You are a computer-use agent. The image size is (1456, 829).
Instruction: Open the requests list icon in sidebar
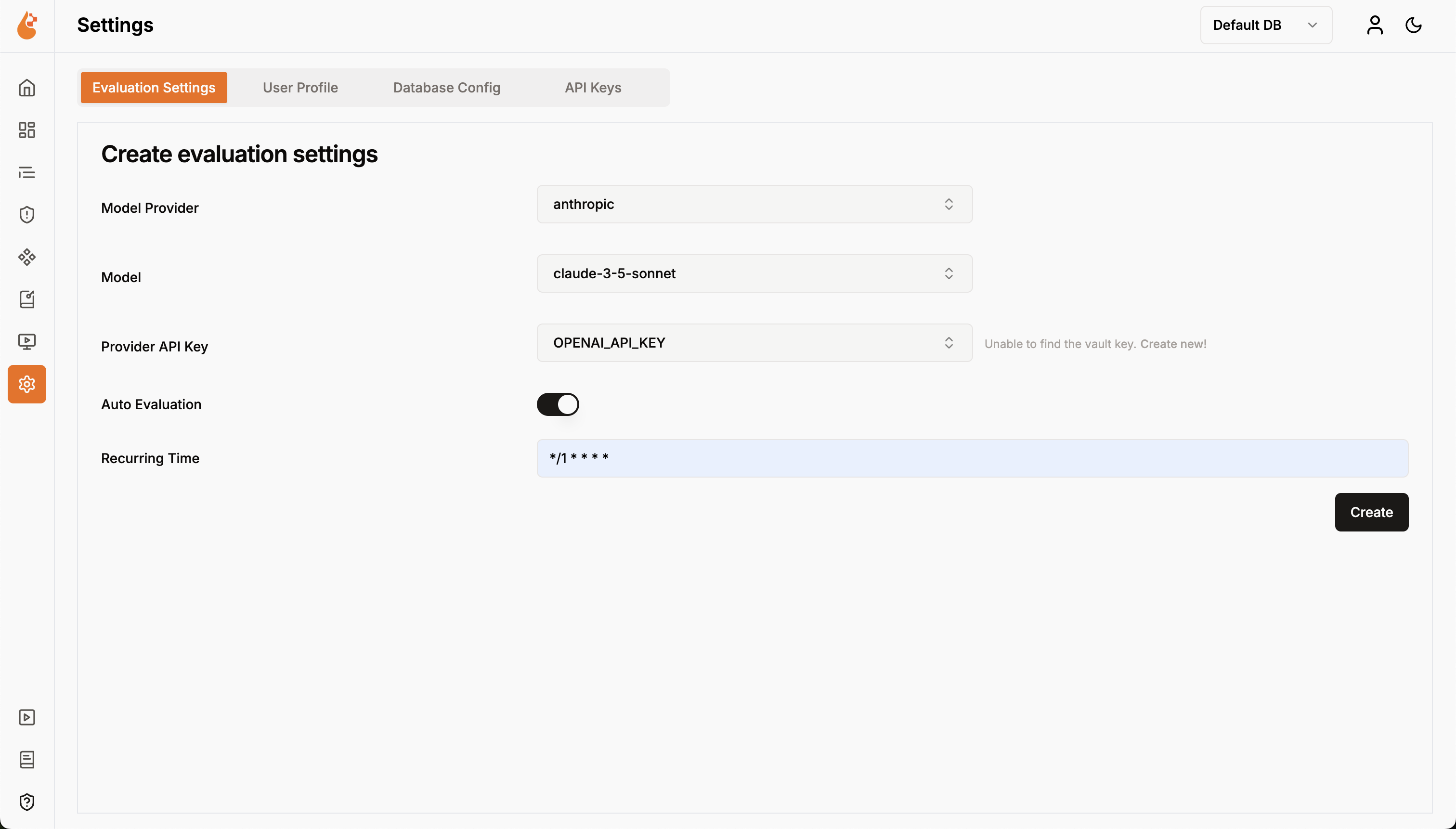pyautogui.click(x=27, y=172)
